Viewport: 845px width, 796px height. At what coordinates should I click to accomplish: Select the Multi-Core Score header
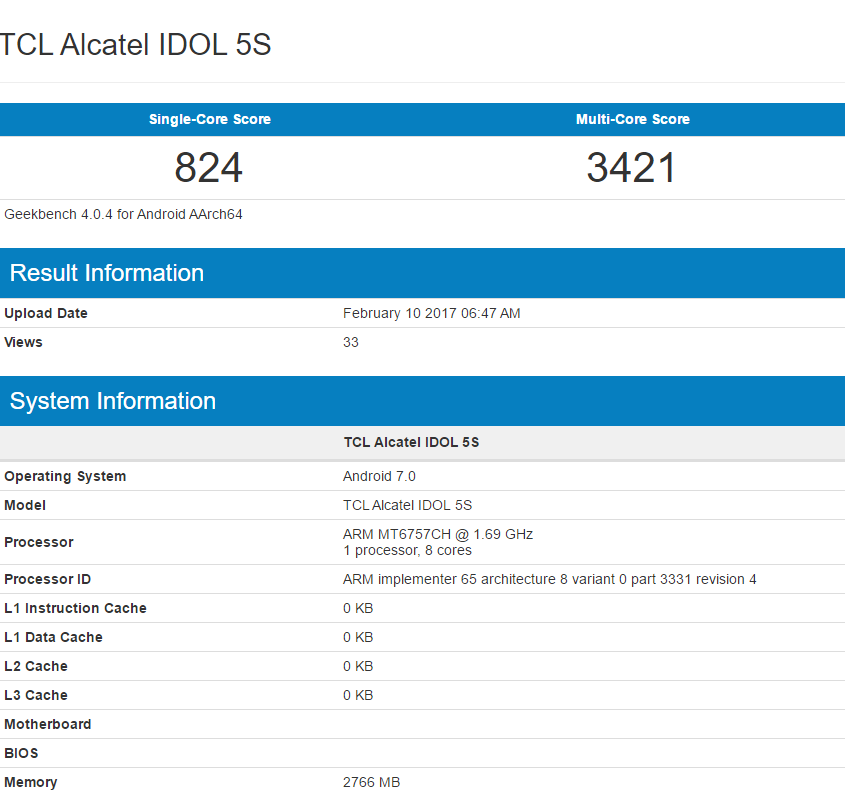click(633, 119)
